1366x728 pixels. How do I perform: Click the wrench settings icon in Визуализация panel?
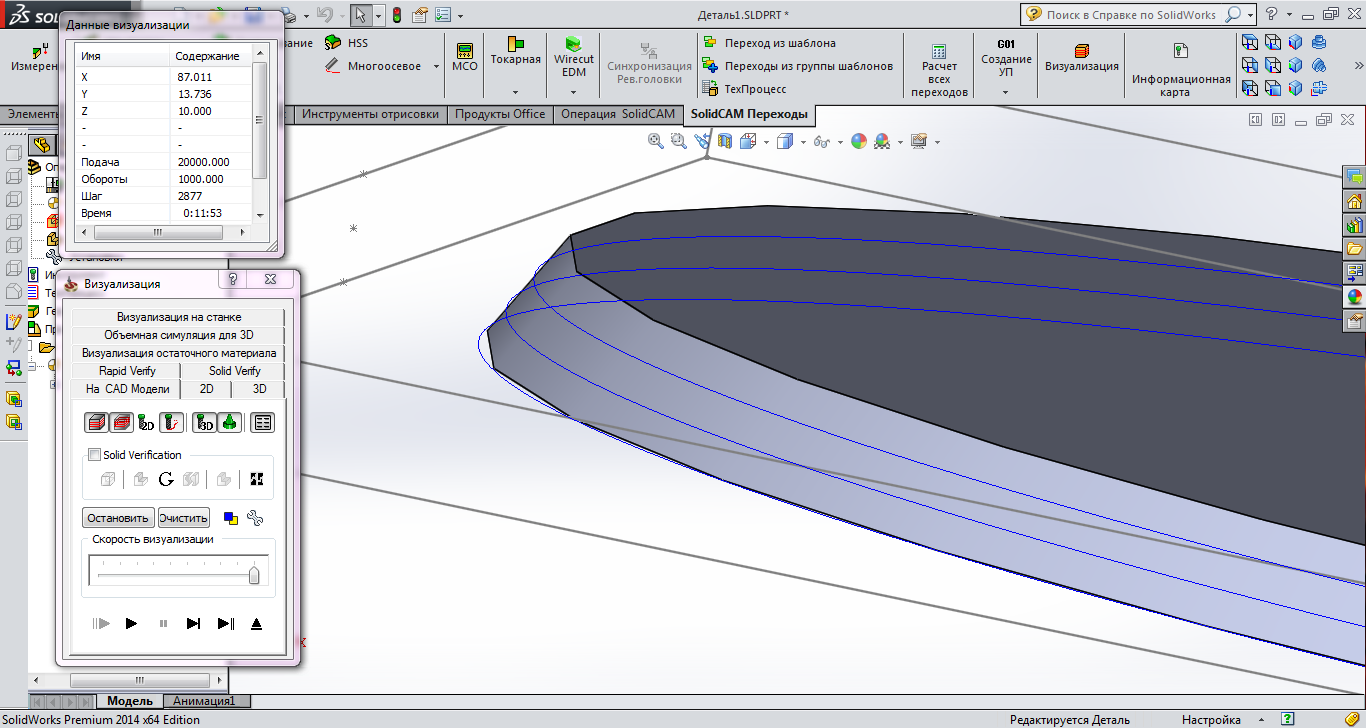click(254, 518)
